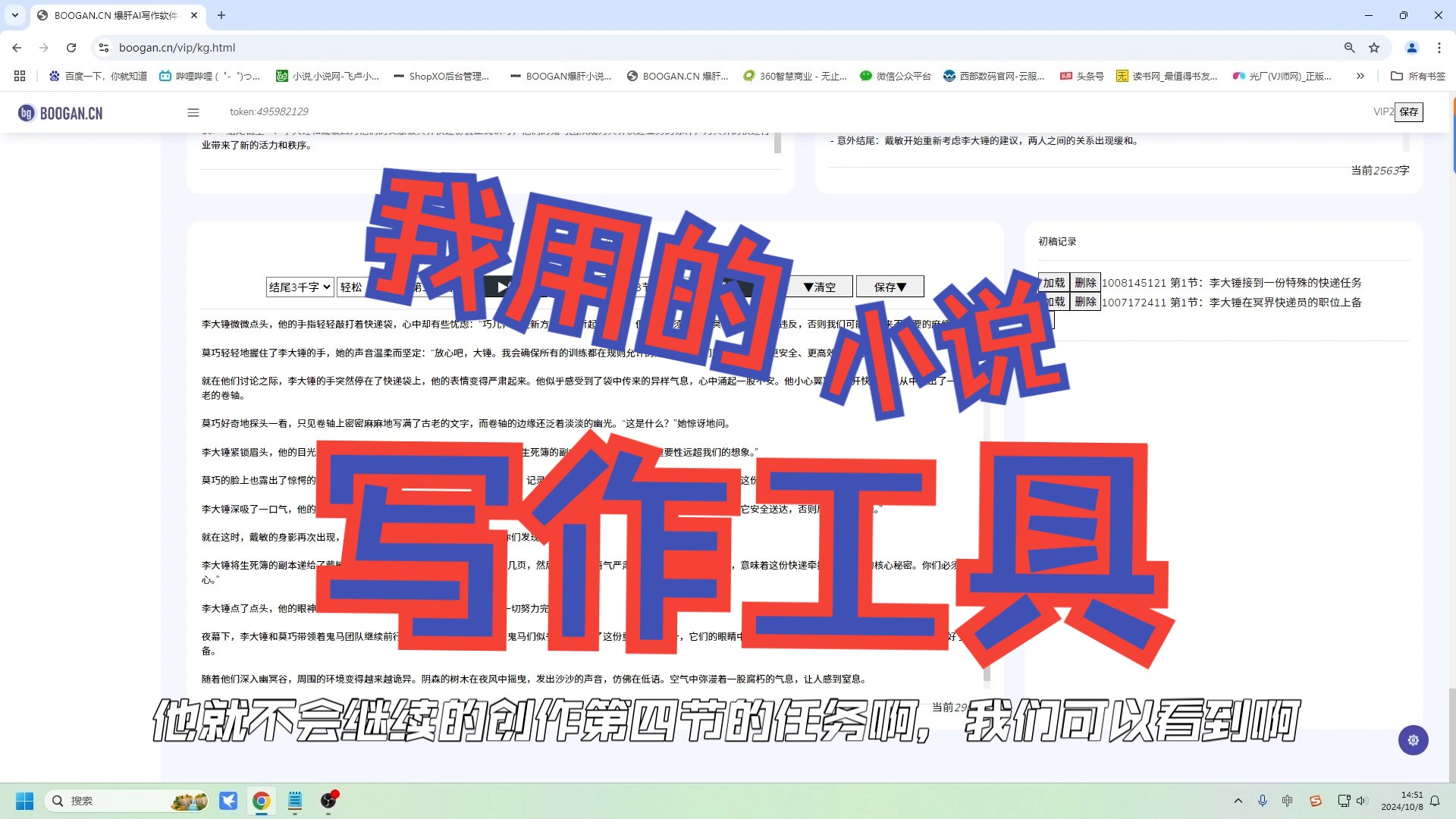Open the OBS recorder icon in taskbar
The width and height of the screenshot is (1456, 819).
click(328, 801)
